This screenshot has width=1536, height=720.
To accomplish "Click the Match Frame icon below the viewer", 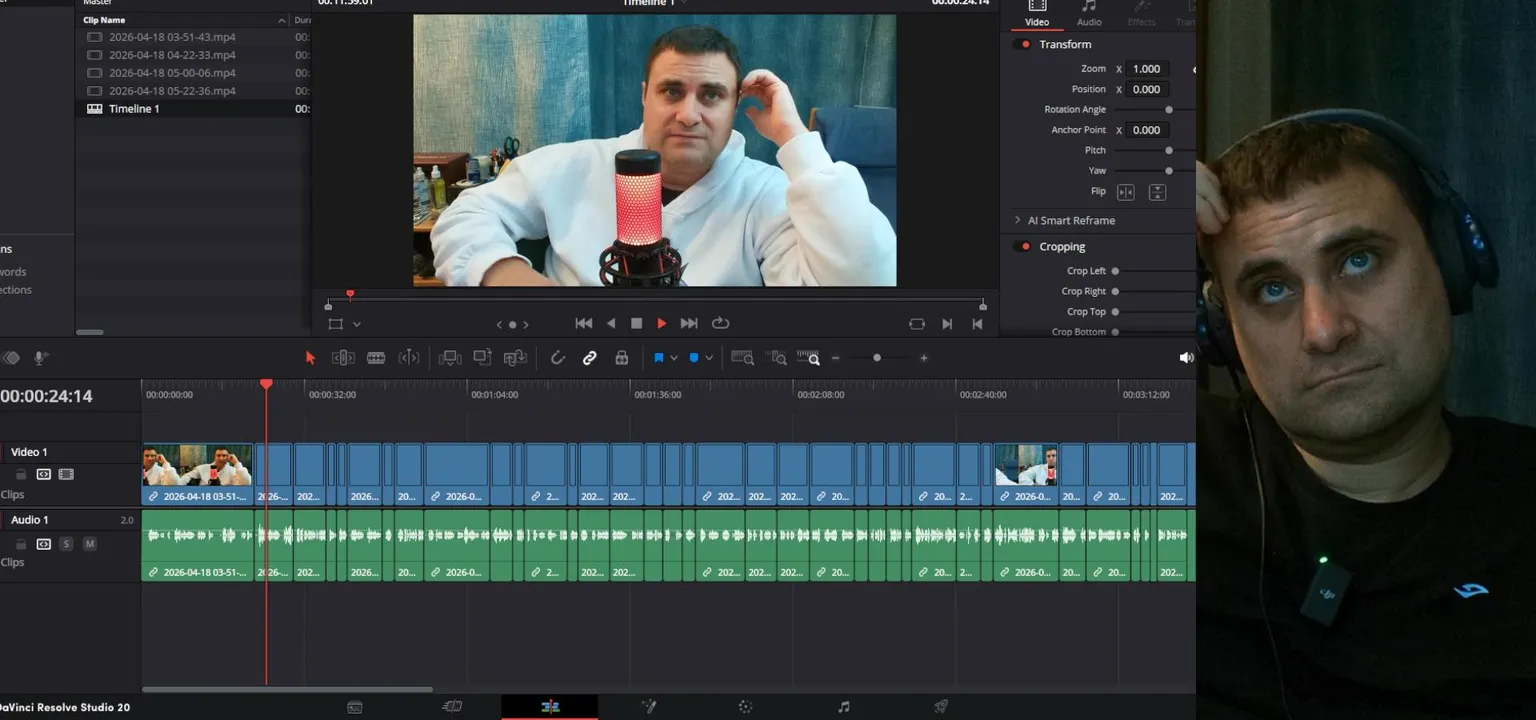I will coord(917,324).
